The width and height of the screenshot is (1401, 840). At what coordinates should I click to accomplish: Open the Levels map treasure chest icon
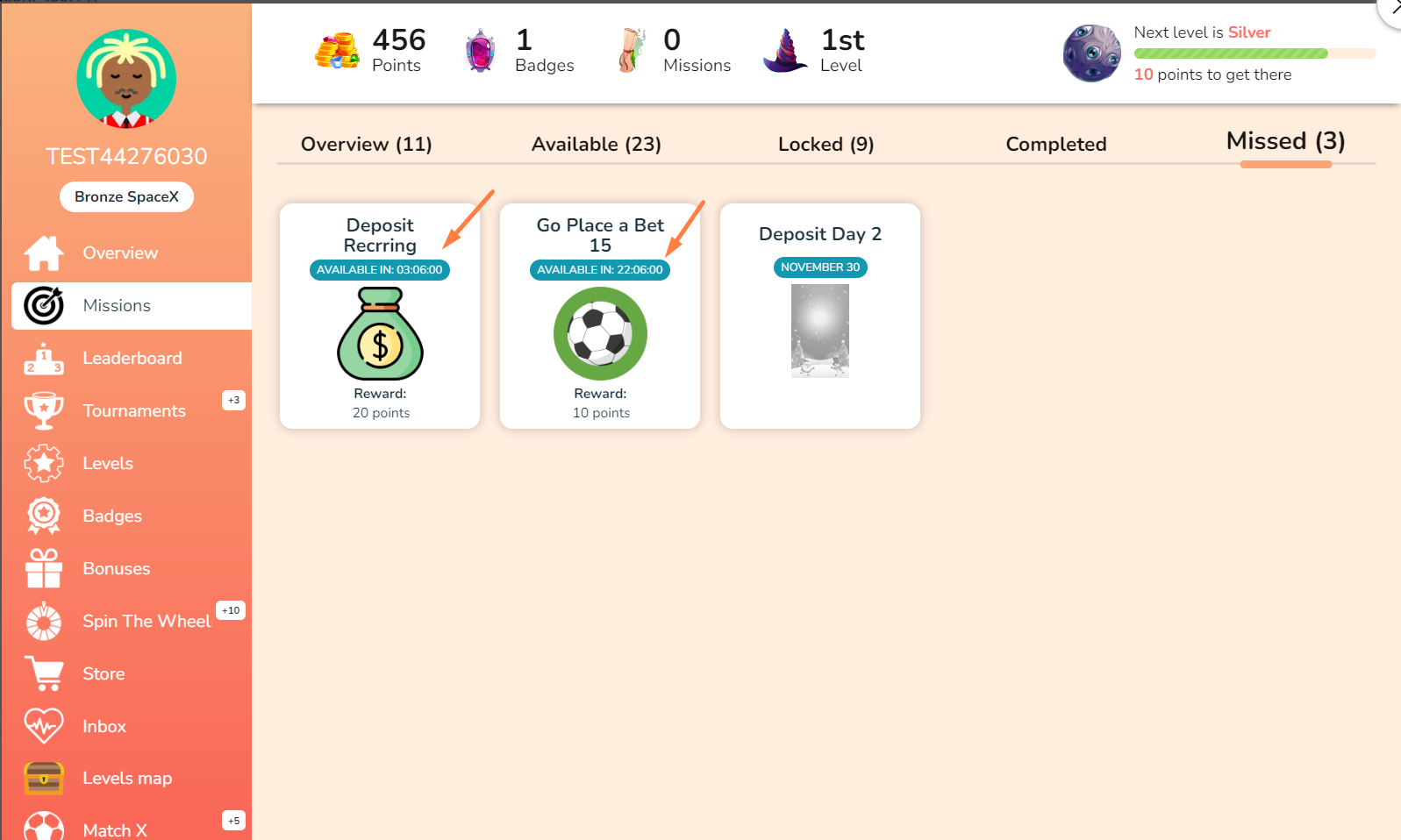[x=43, y=778]
